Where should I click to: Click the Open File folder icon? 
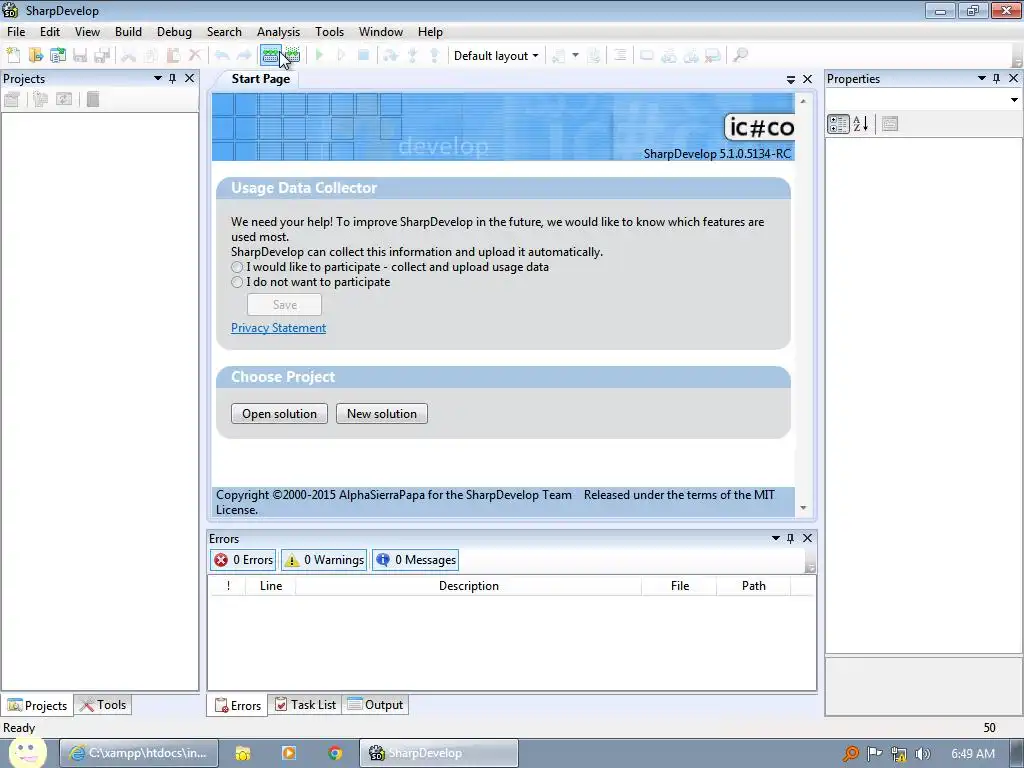coord(35,56)
